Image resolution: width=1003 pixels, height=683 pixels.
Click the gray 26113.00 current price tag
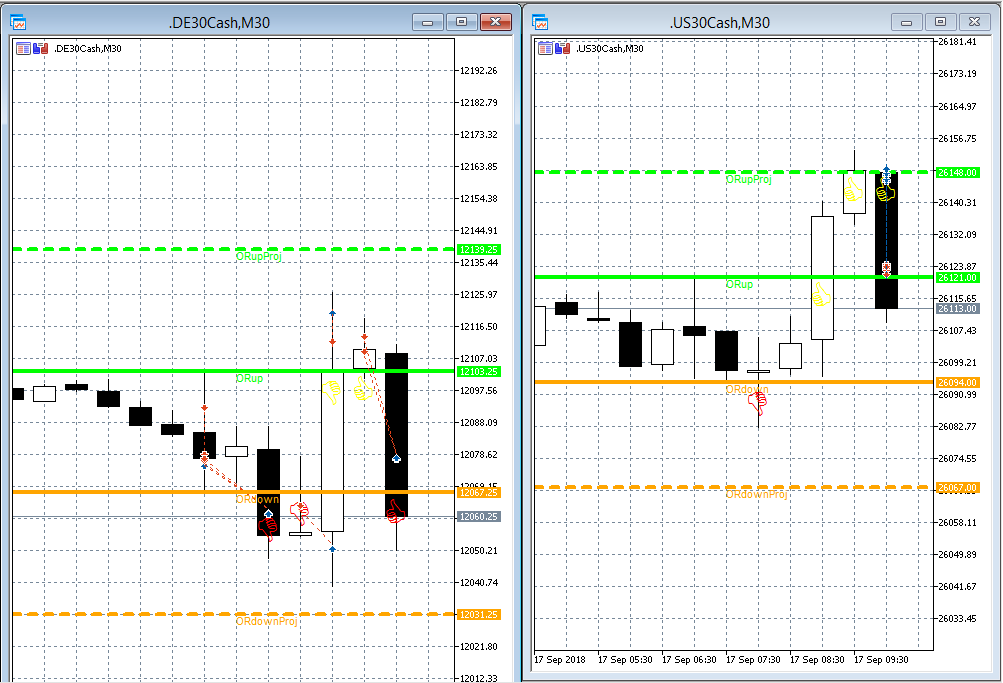point(958,309)
